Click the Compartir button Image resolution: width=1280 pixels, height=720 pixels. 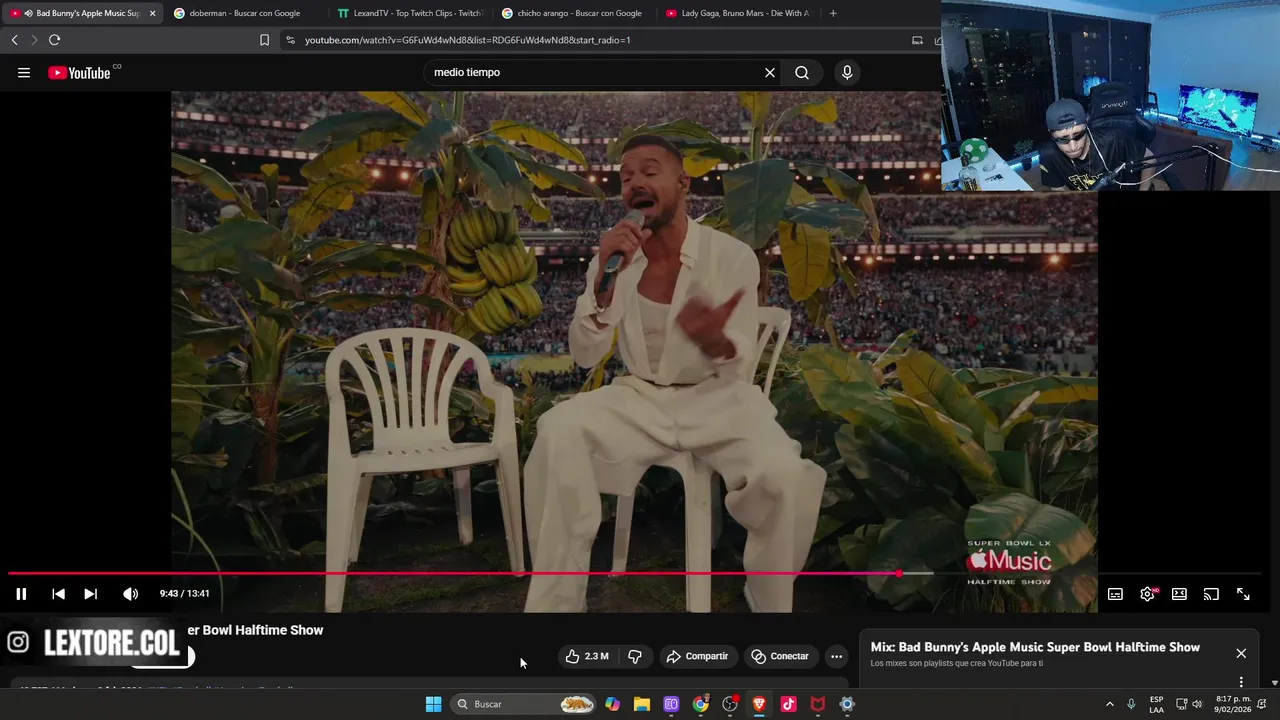click(x=697, y=656)
